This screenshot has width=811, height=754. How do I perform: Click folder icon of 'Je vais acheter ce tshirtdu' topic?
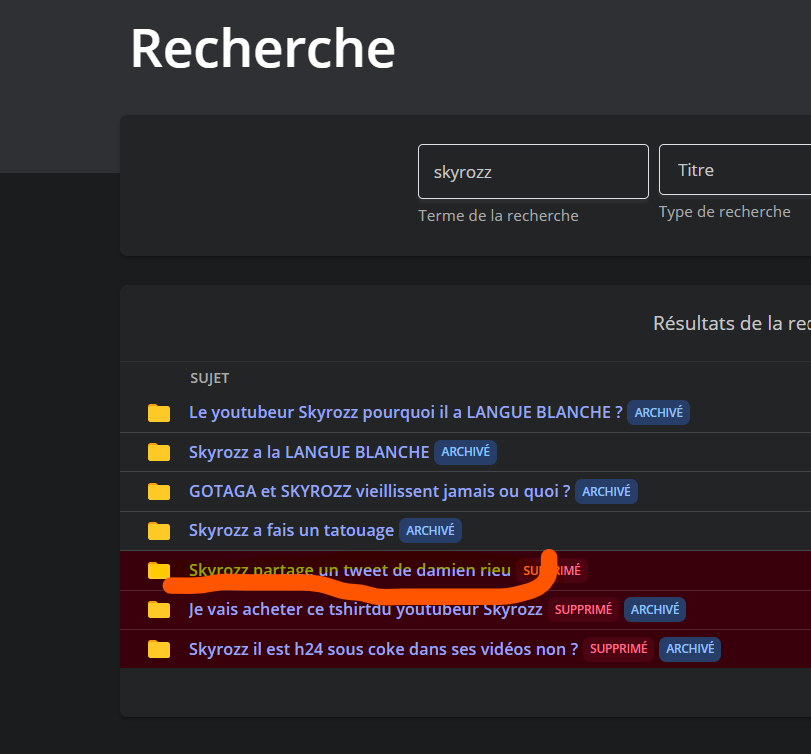159,609
